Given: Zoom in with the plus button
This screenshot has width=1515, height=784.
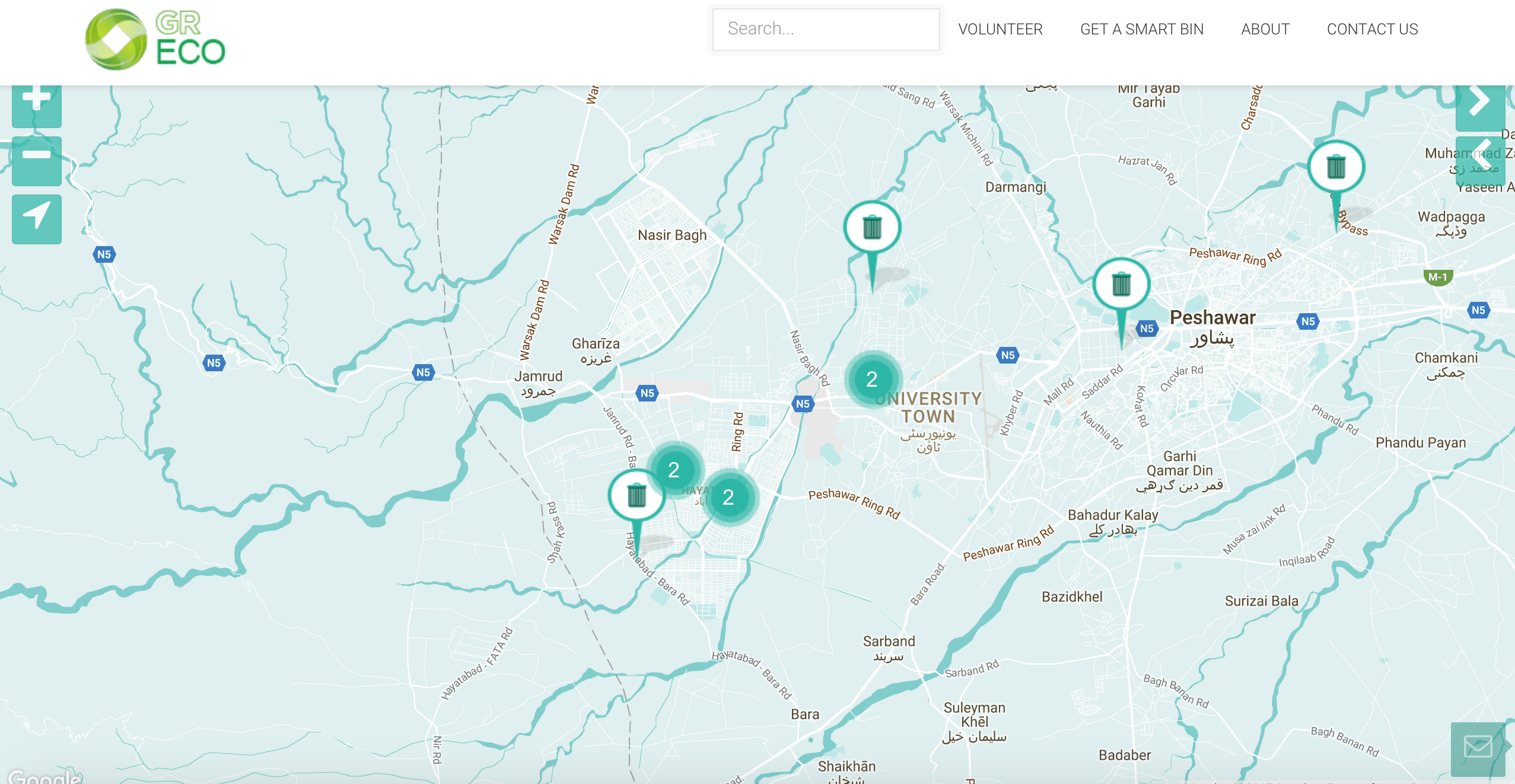Looking at the screenshot, I should pyautogui.click(x=36, y=104).
